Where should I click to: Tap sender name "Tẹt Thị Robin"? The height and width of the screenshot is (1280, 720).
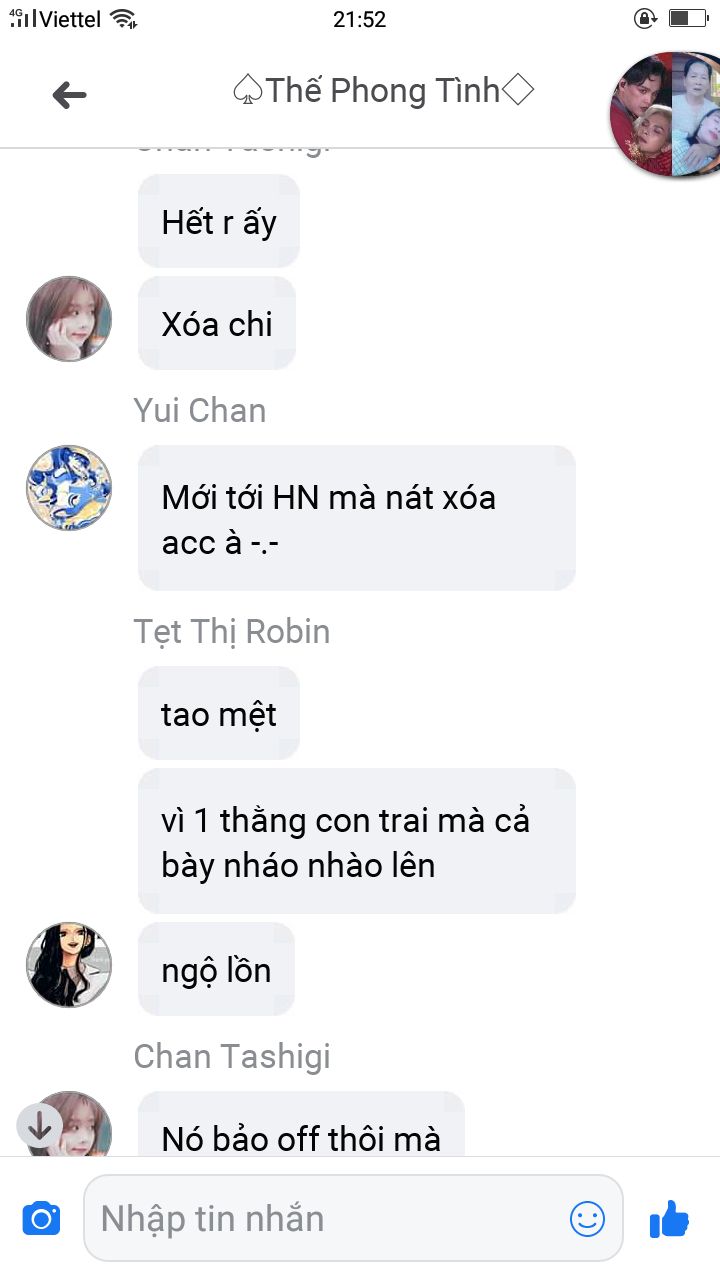point(232,632)
